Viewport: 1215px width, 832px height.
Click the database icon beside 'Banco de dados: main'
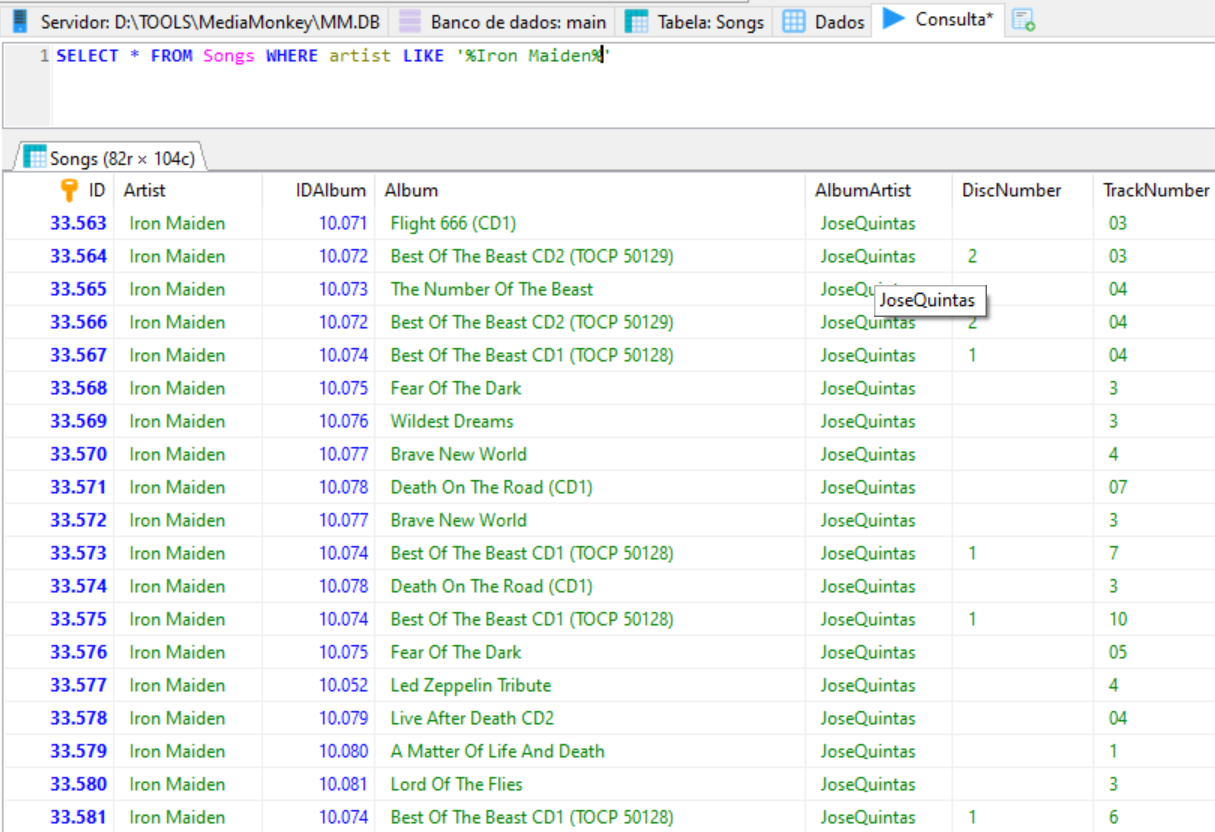(409, 21)
